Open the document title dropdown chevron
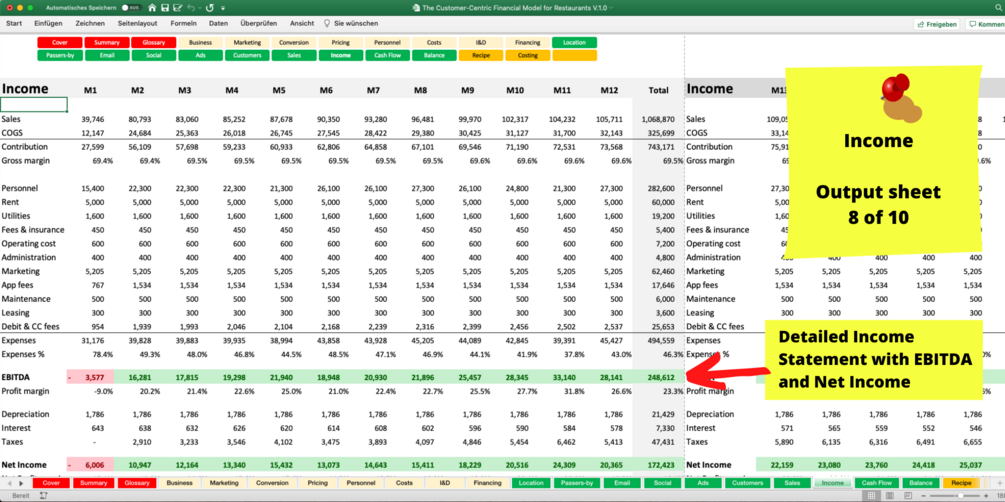This screenshot has width=1005, height=502. [611, 8]
